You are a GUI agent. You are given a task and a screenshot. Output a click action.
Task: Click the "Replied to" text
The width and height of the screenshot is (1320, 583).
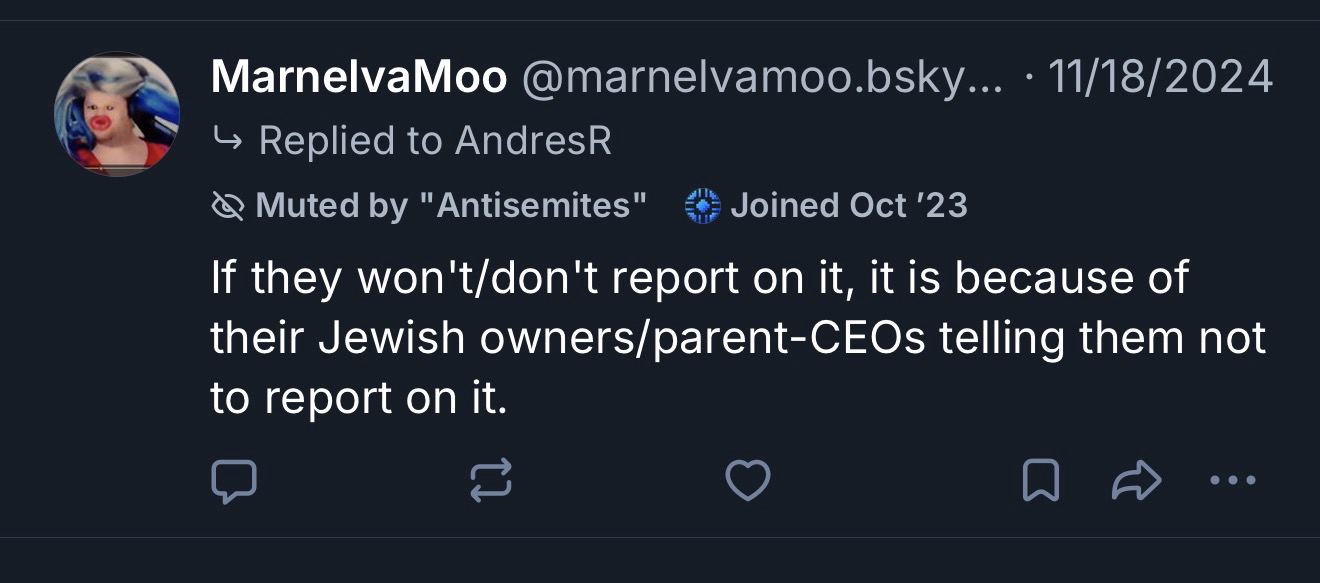[x=351, y=141]
